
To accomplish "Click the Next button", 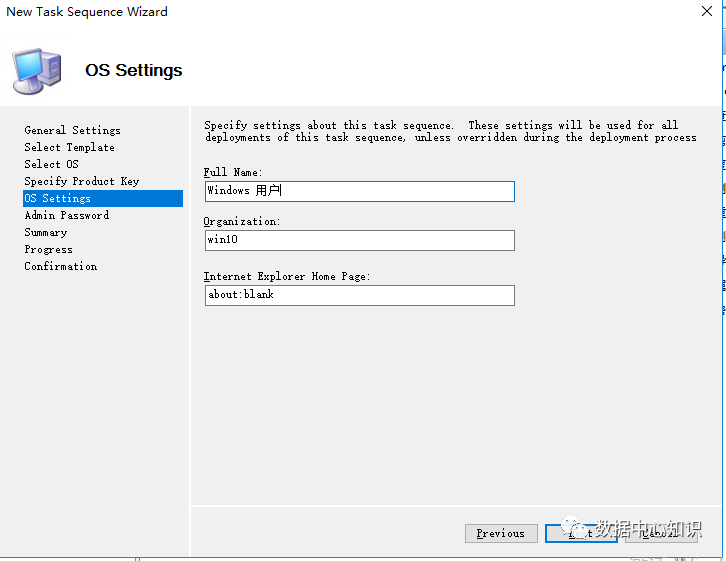I will coord(580,533).
